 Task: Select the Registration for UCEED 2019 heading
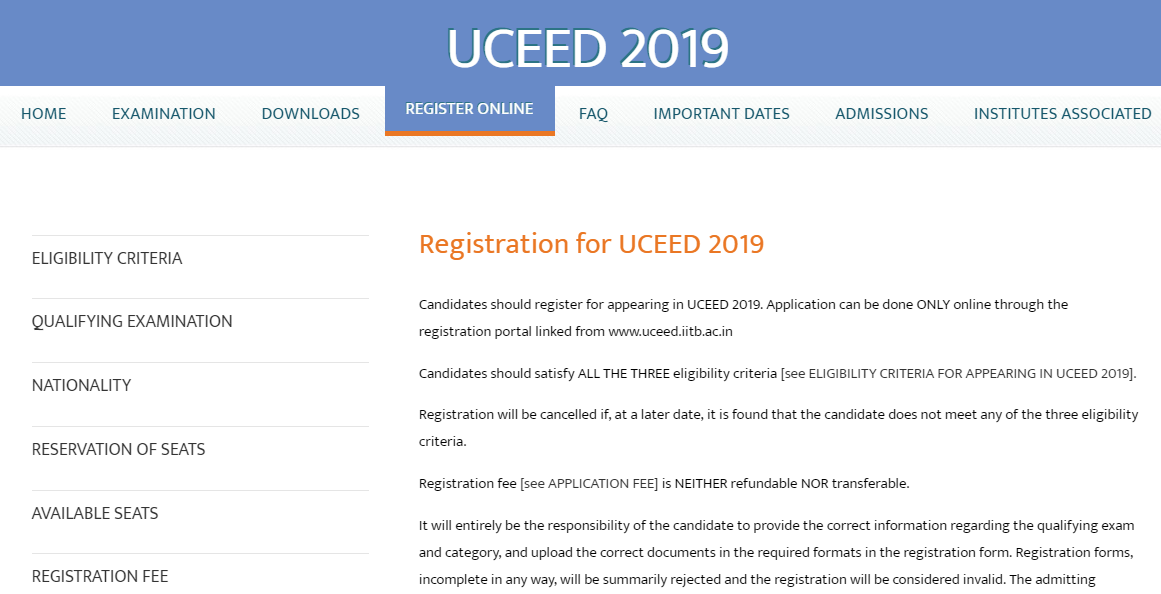pyautogui.click(x=592, y=243)
